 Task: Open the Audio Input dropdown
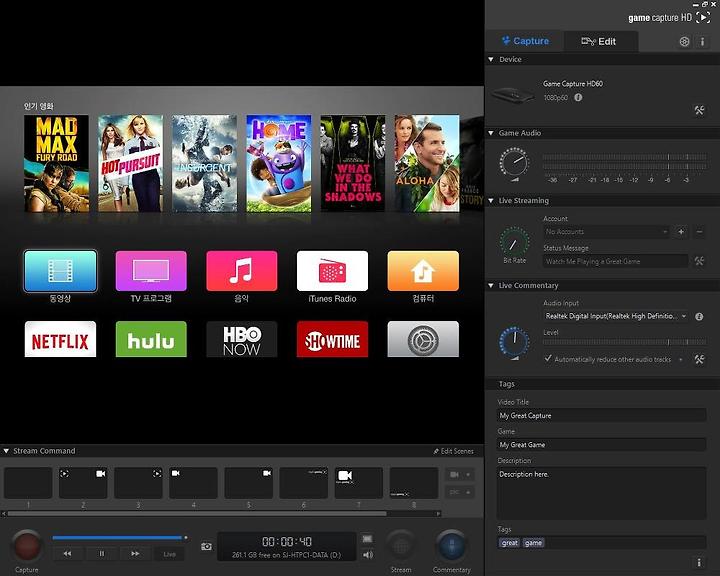point(616,316)
